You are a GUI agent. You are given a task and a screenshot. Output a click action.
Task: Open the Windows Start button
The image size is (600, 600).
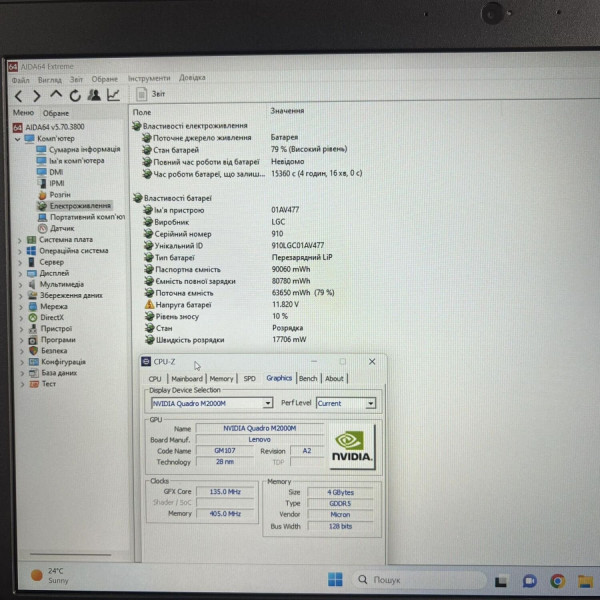[336, 579]
